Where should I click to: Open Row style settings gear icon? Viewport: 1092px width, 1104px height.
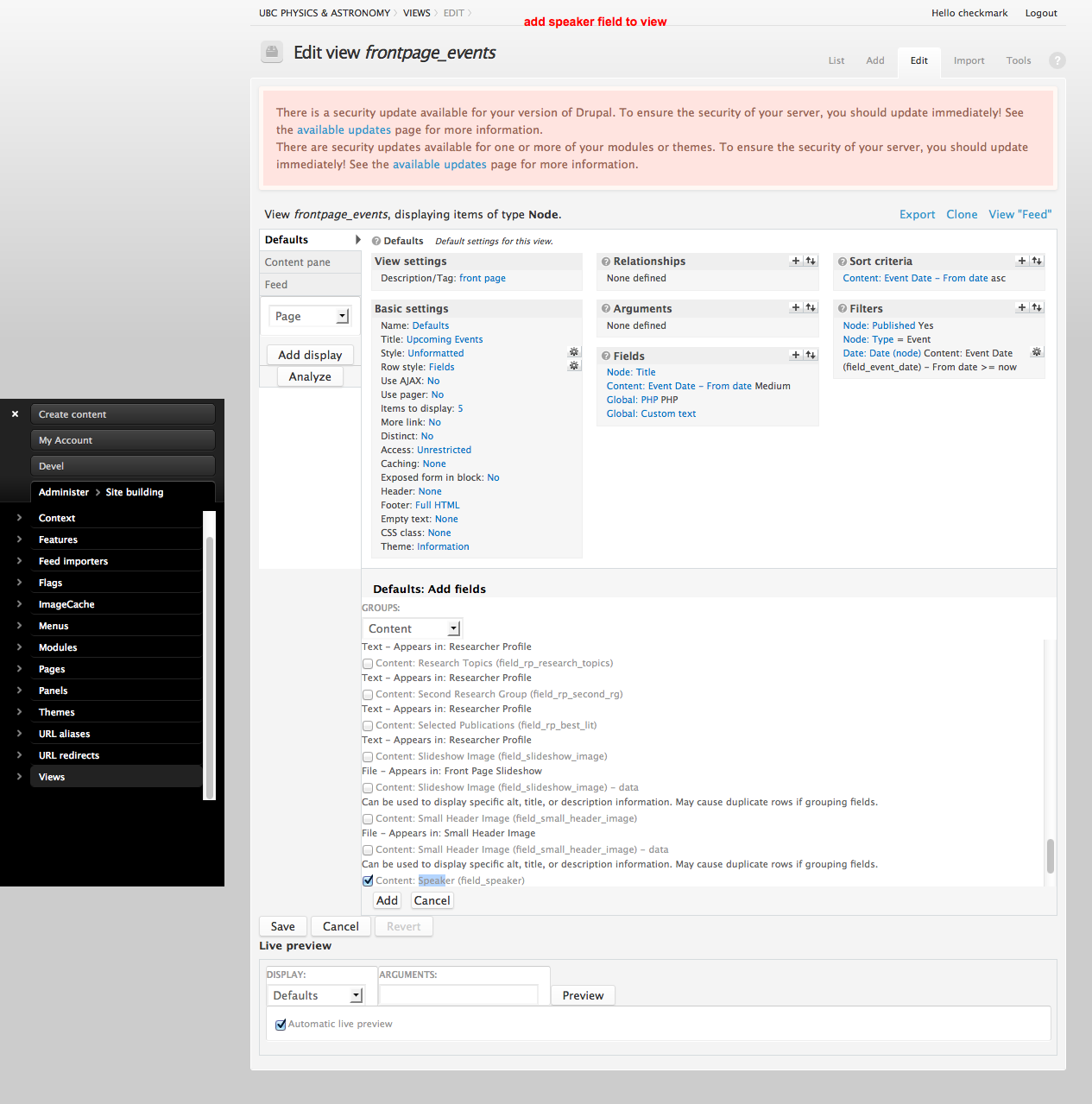[574, 366]
